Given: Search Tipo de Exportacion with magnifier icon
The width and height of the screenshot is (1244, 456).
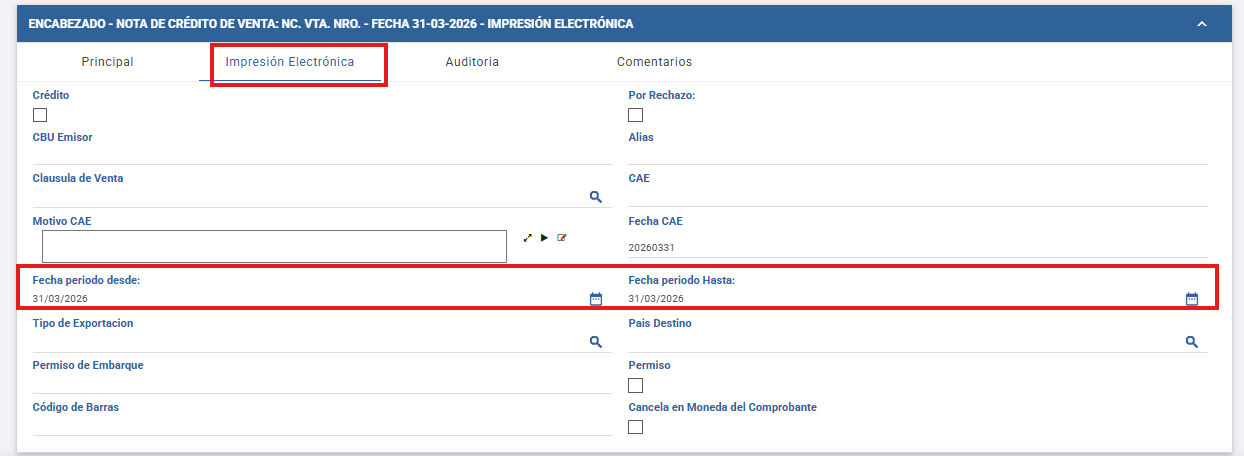Looking at the screenshot, I should click(595, 342).
